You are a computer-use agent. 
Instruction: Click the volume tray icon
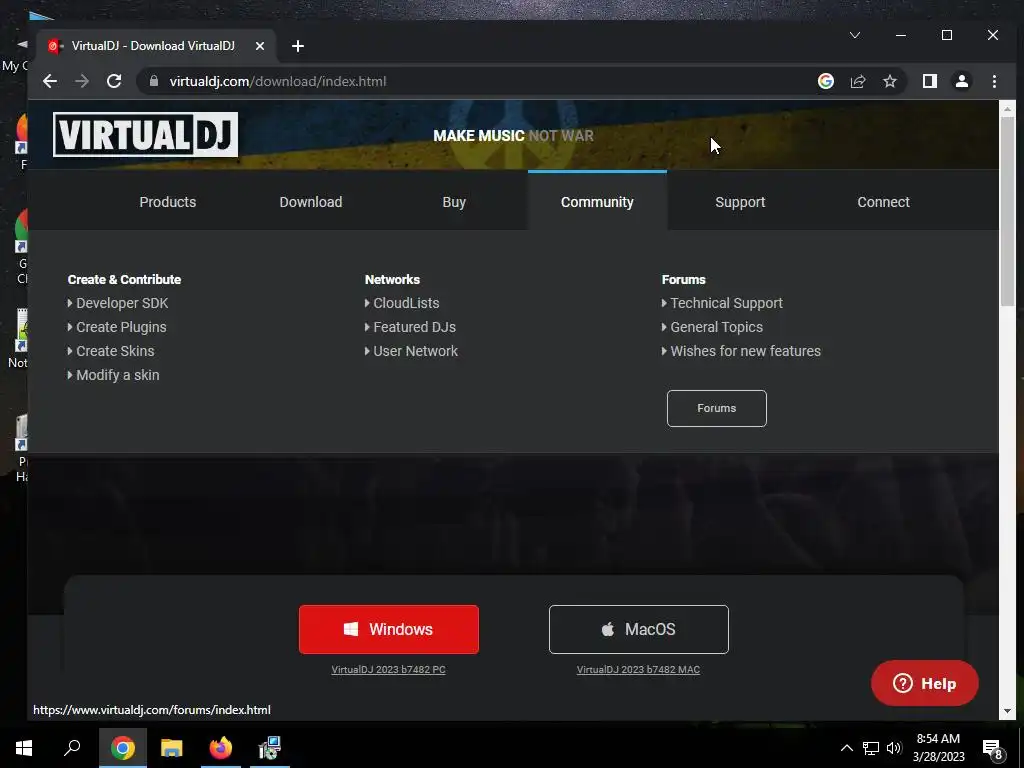893,748
